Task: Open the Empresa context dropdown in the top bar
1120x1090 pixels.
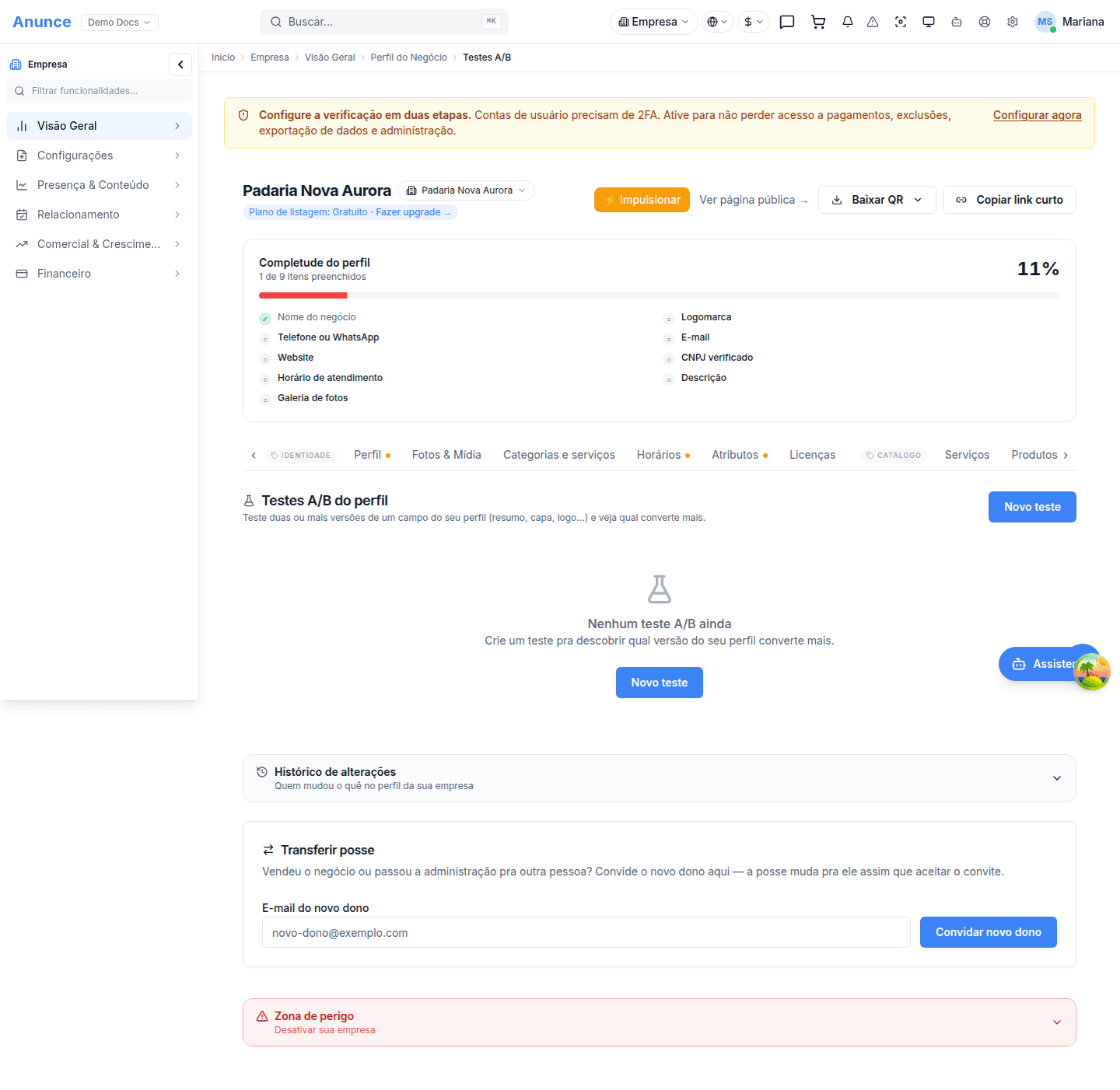Action: (x=653, y=22)
